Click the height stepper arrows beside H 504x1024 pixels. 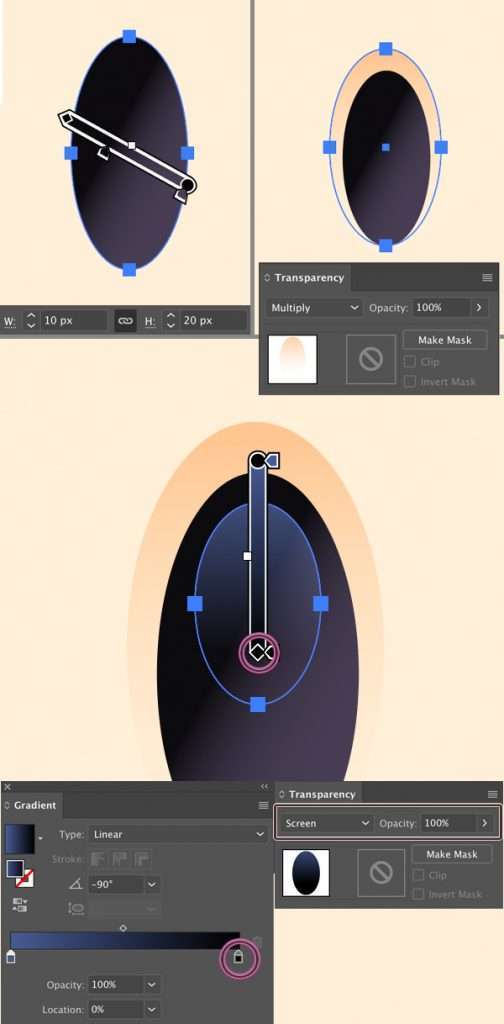coord(170,321)
